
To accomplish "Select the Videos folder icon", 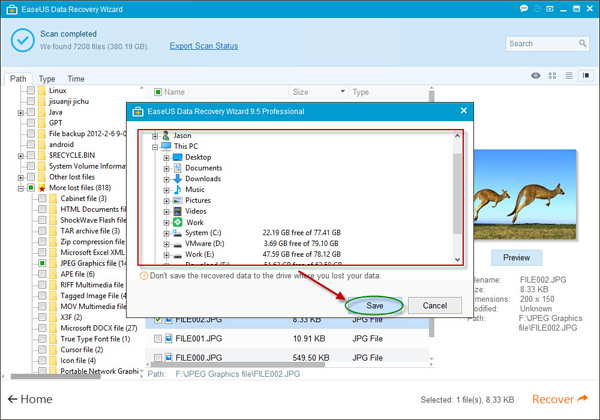I will pyautogui.click(x=178, y=211).
